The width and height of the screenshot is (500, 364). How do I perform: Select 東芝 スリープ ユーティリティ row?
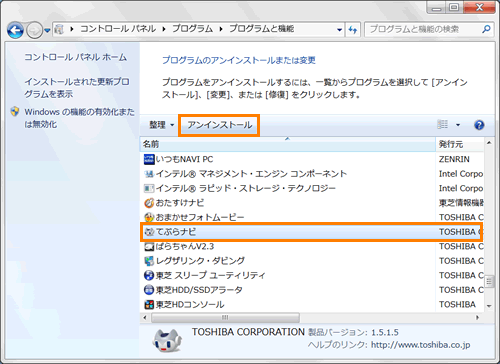click(x=312, y=275)
